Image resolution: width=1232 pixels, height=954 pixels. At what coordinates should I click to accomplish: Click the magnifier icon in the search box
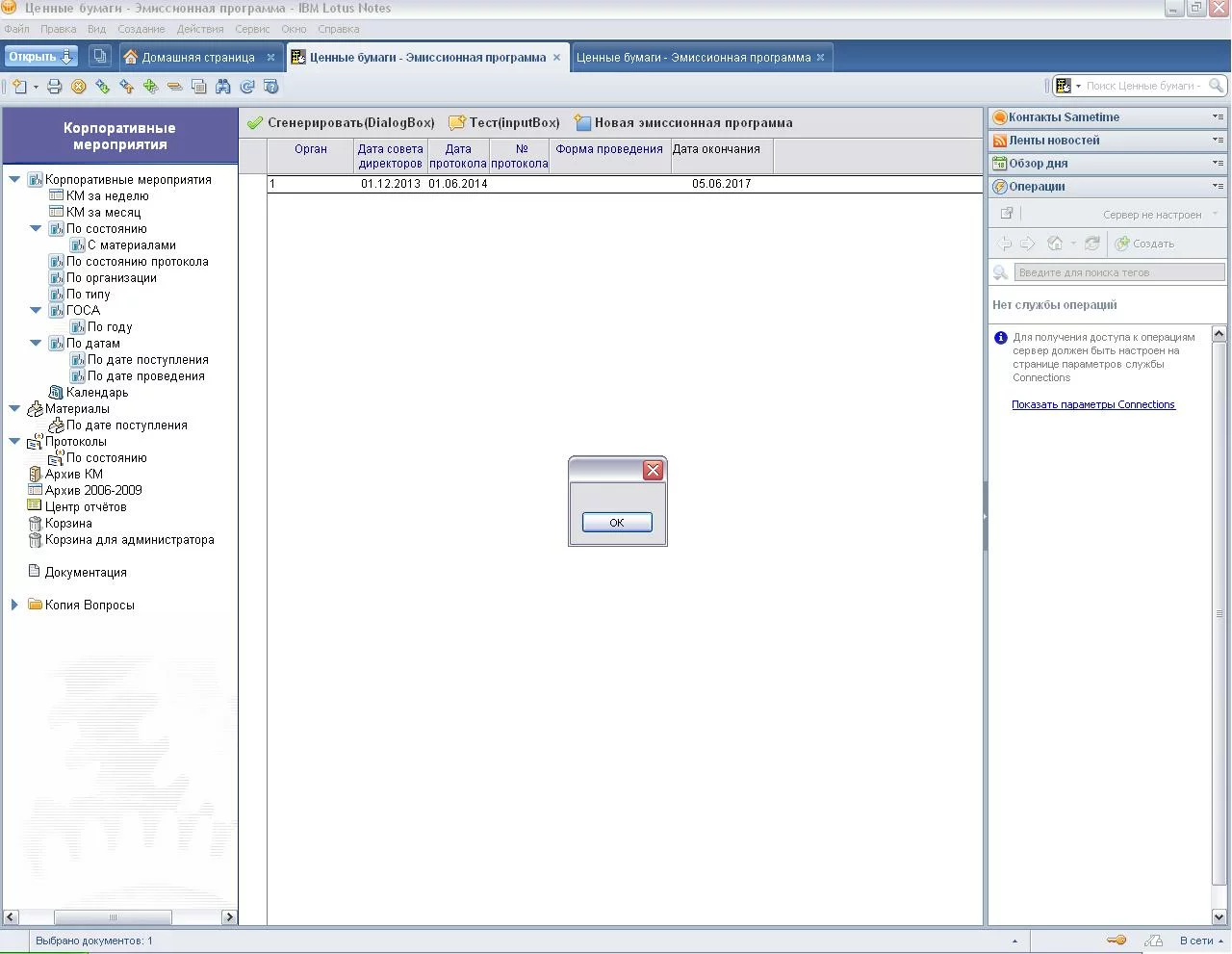pos(1216,86)
